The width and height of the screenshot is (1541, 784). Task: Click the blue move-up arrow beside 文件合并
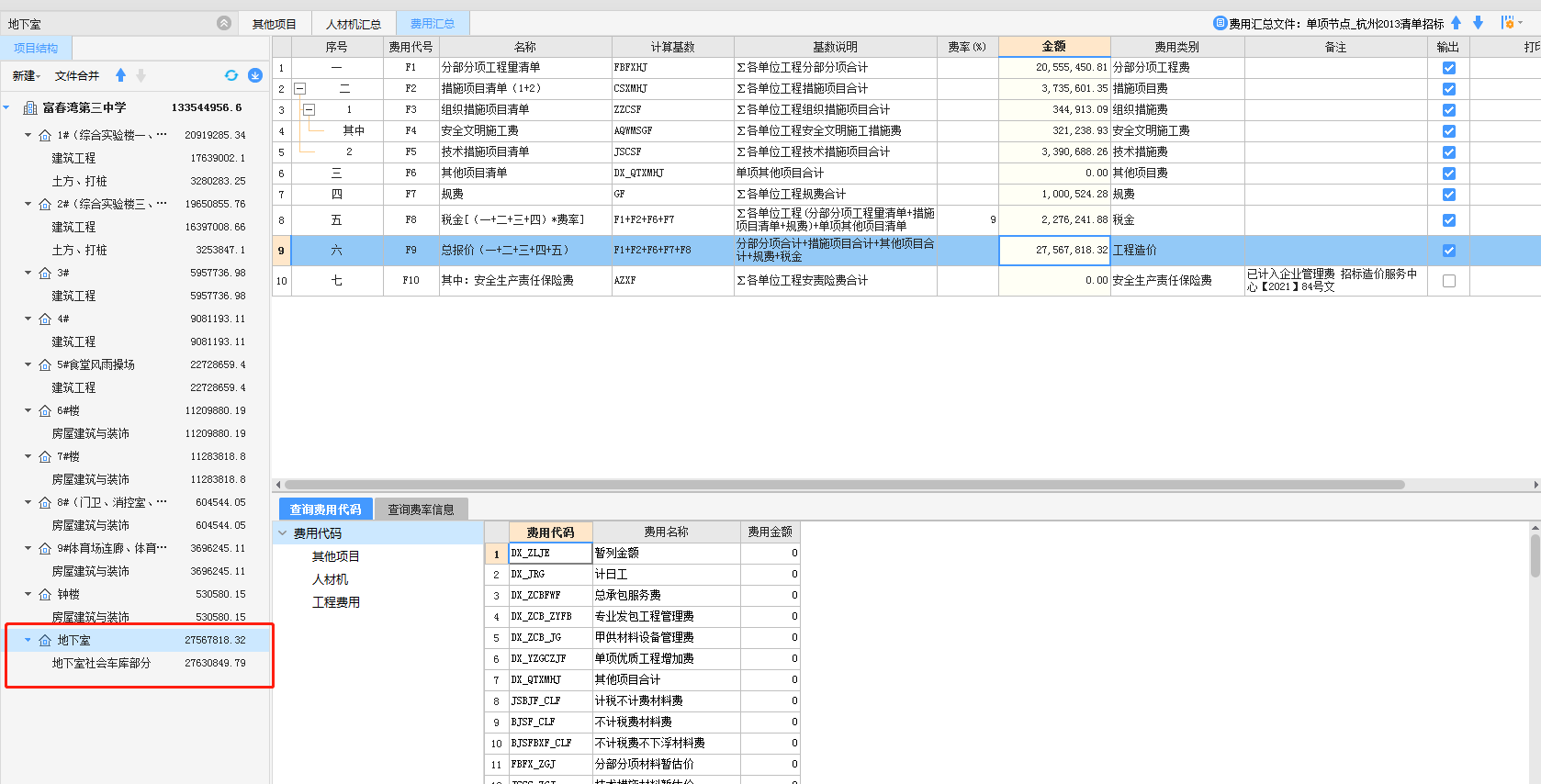(120, 75)
